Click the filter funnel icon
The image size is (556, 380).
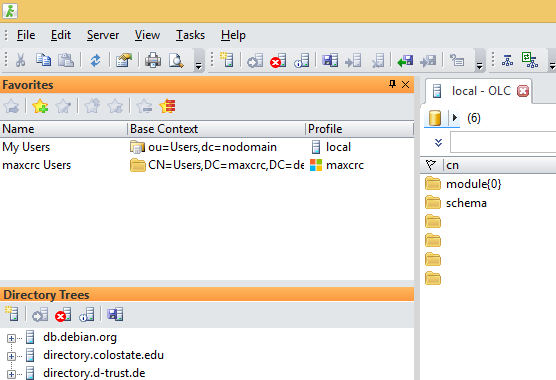point(430,165)
